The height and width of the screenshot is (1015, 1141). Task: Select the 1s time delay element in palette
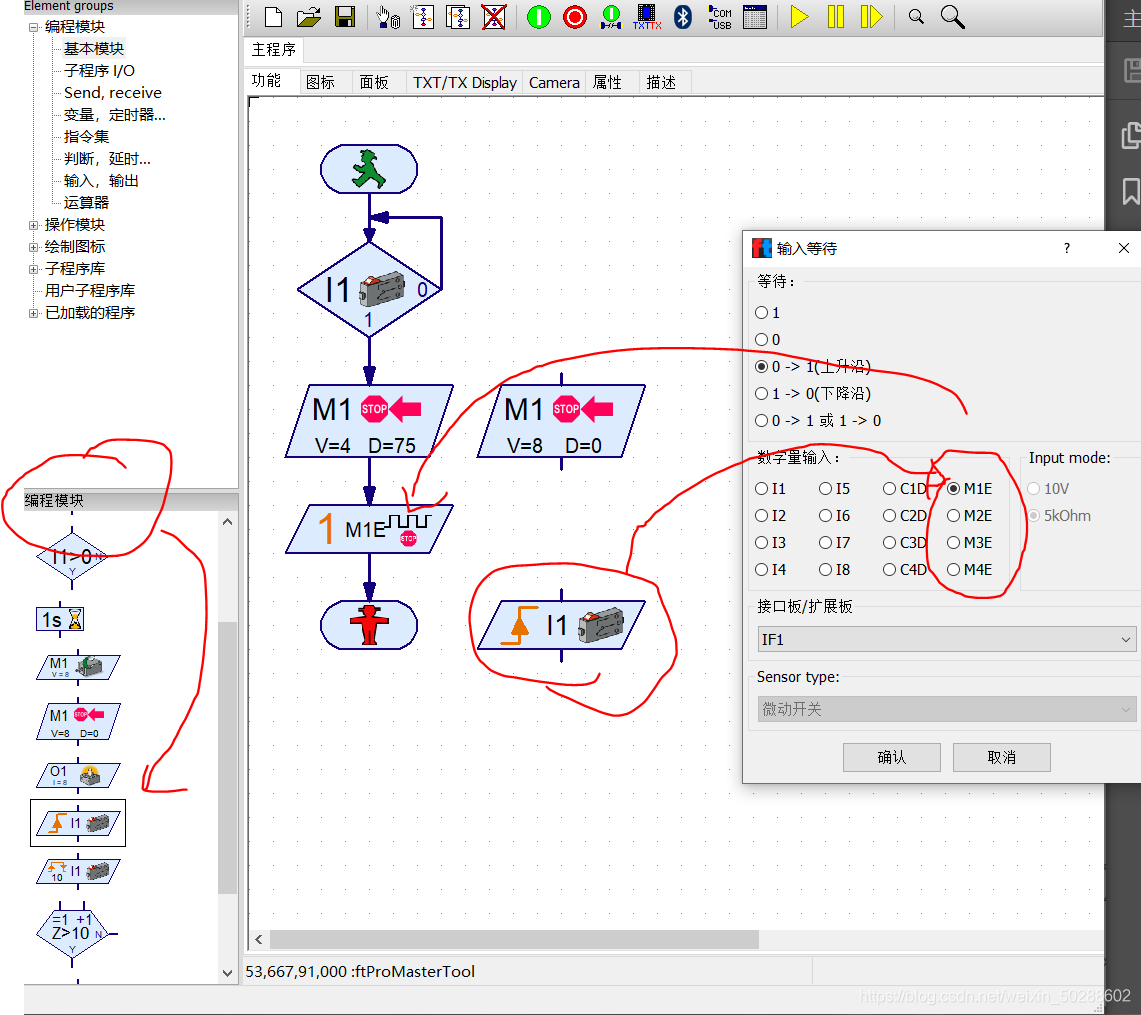pyautogui.click(x=60, y=619)
